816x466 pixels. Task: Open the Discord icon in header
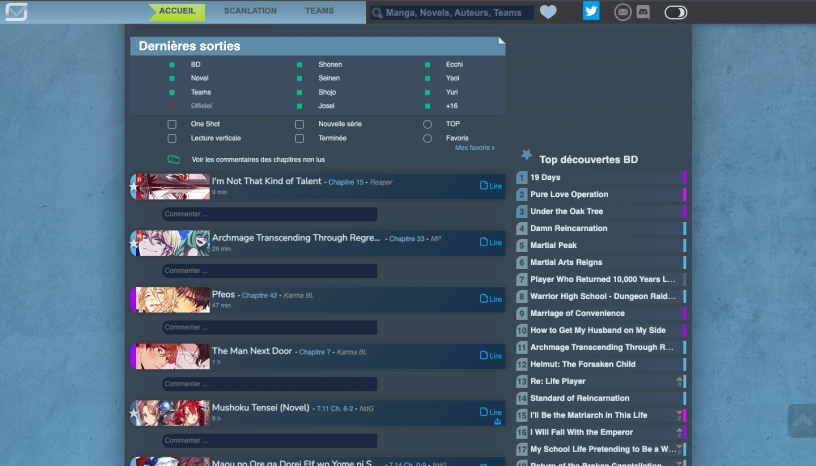pyautogui.click(x=643, y=12)
